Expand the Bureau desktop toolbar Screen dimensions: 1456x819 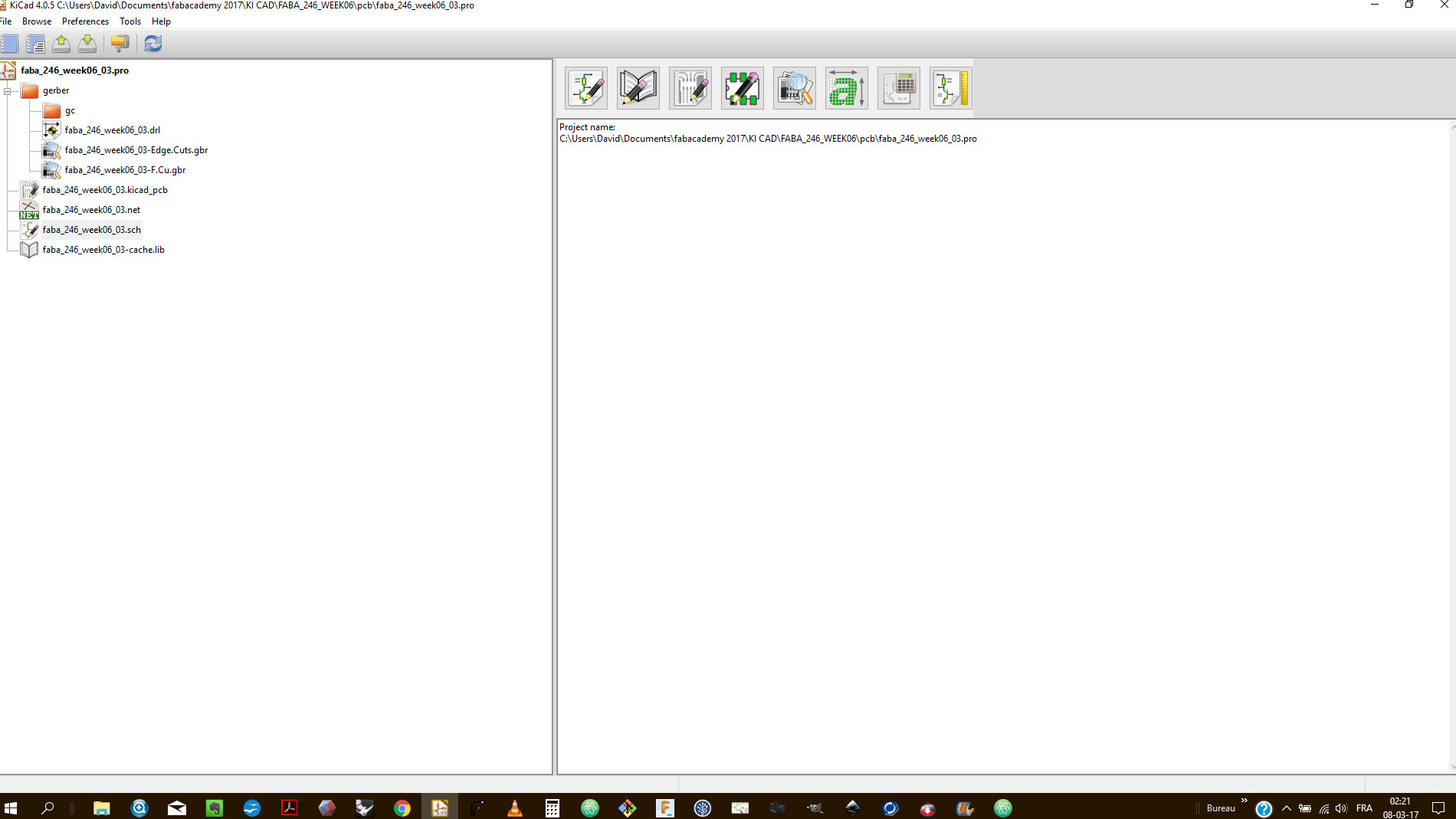point(1244,801)
